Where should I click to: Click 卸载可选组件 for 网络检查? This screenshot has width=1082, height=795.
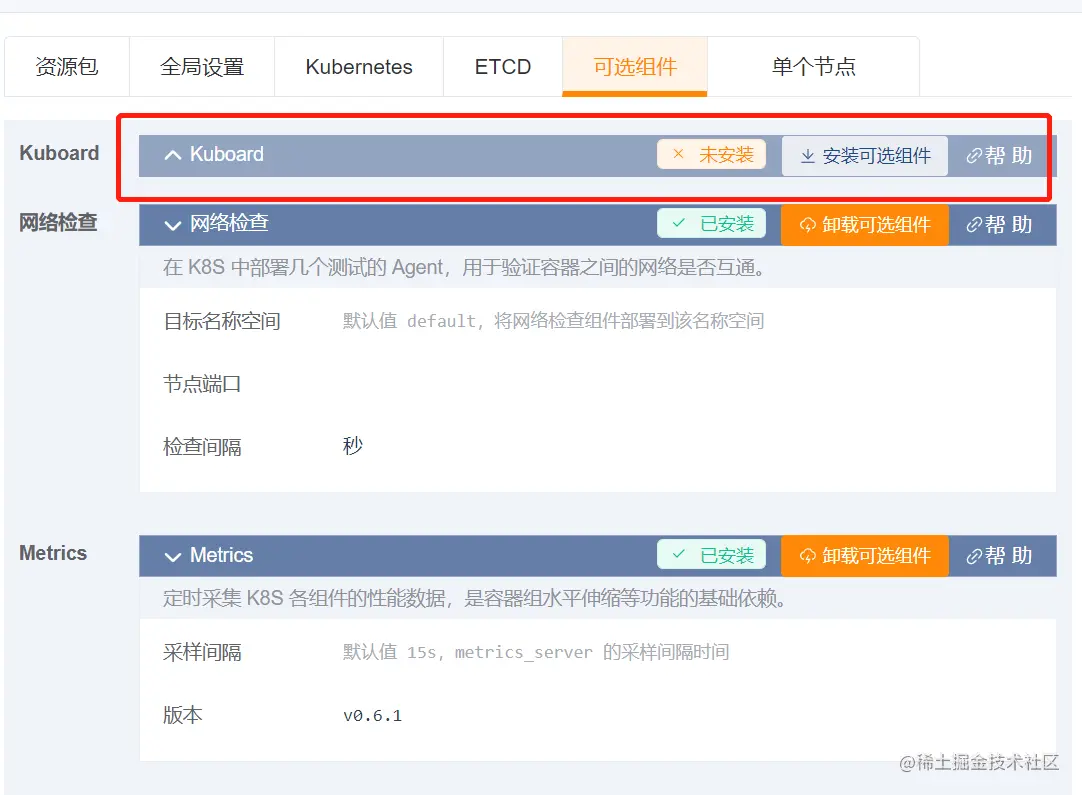pyautogui.click(x=865, y=225)
